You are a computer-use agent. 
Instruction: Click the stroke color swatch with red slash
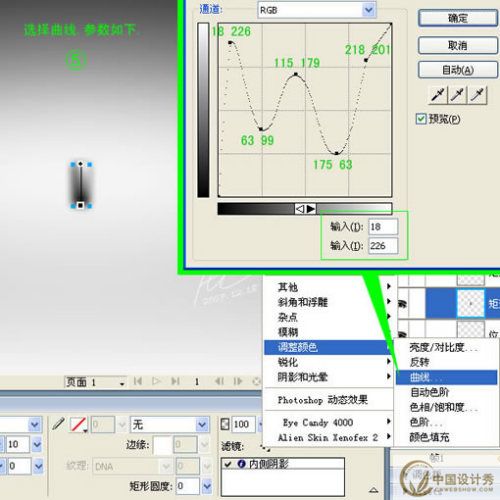(78, 425)
